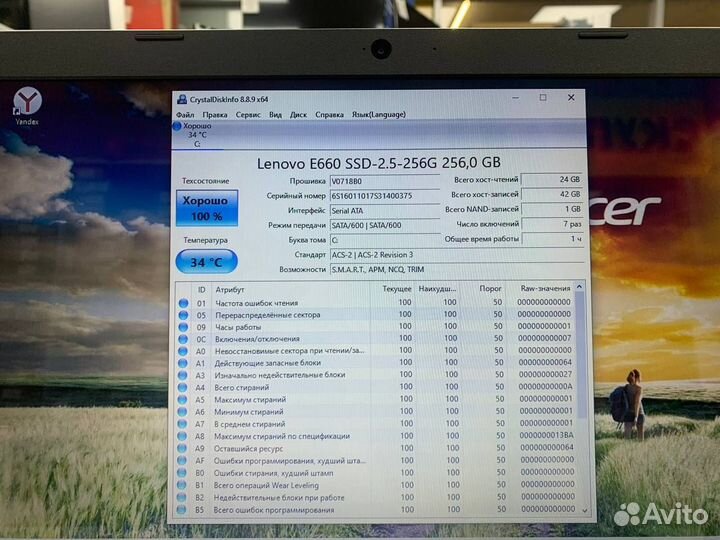The image size is (720, 540).
Task: Click the status dot for attribute B1
Action: (181, 485)
